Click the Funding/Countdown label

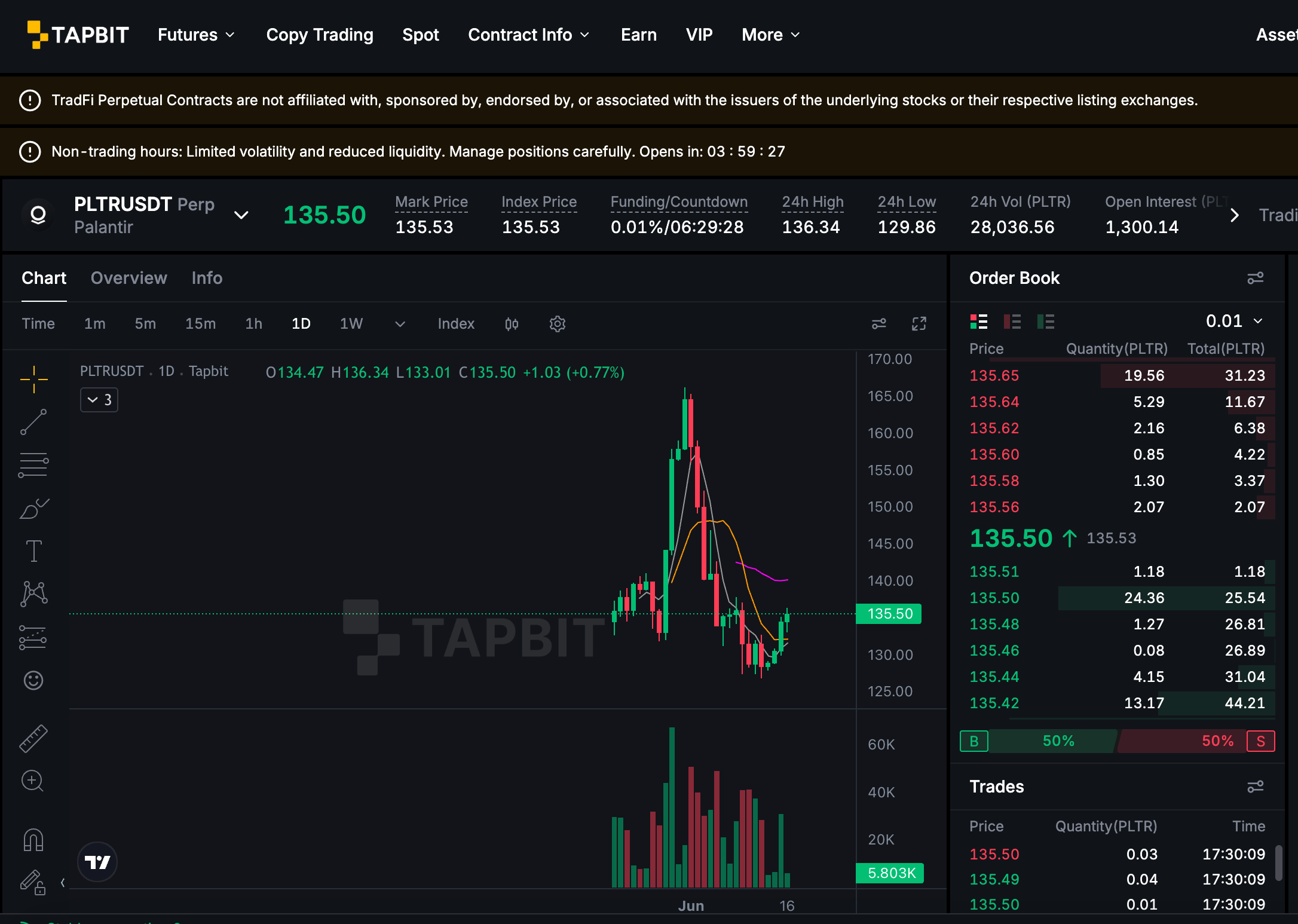(x=679, y=202)
